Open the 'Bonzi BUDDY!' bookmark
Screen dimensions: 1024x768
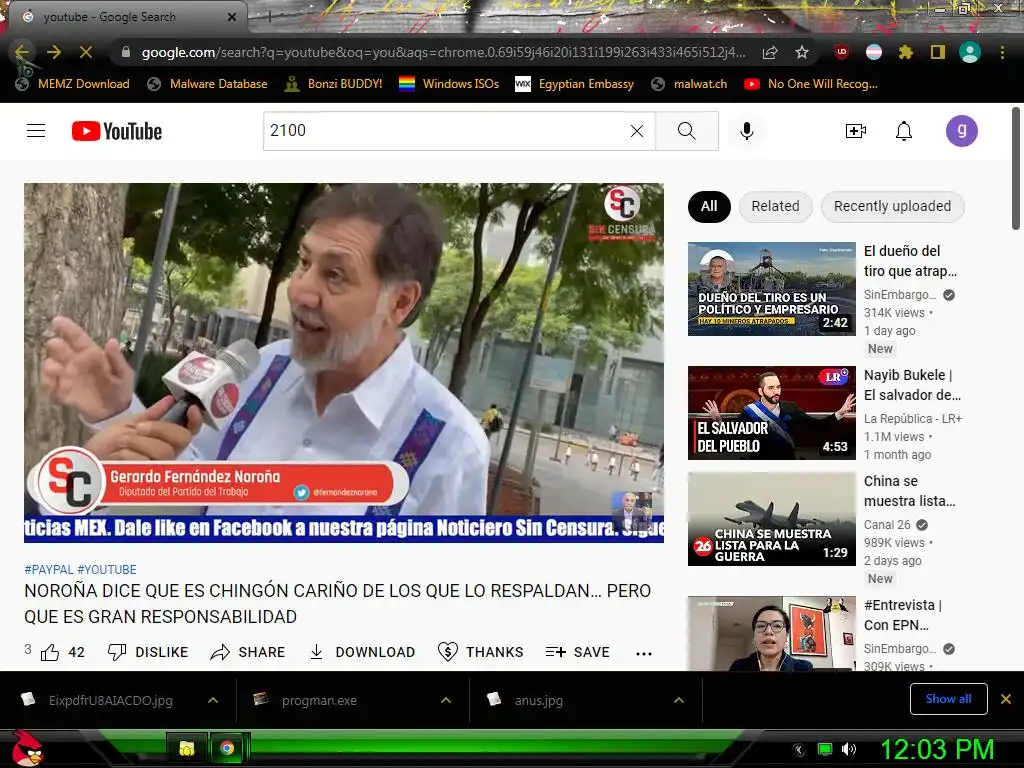click(x=334, y=84)
